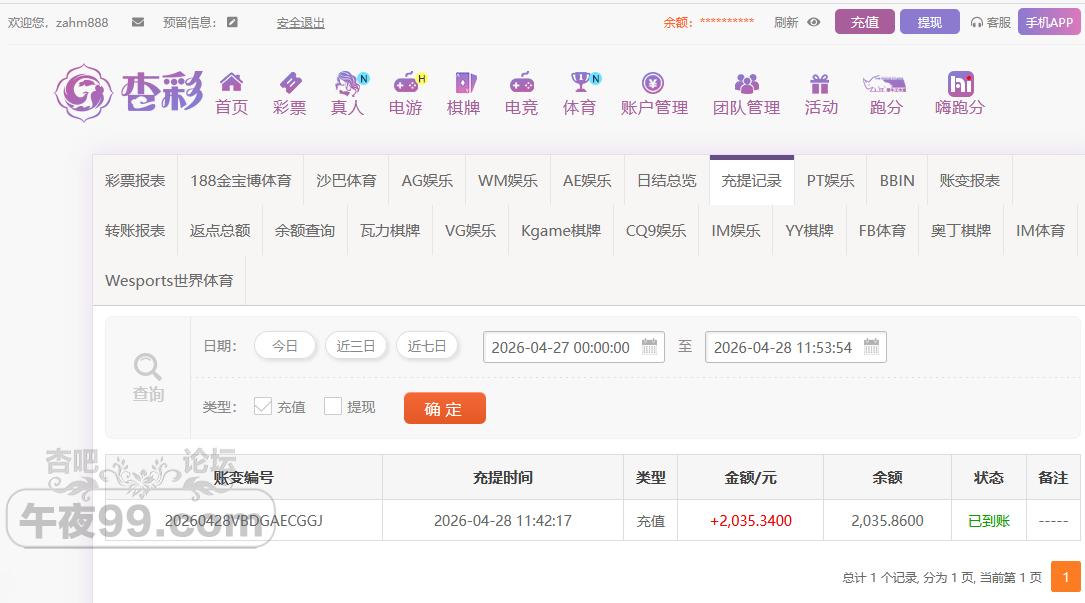
Task: Switch to 日结总览 tab
Action: [666, 181]
